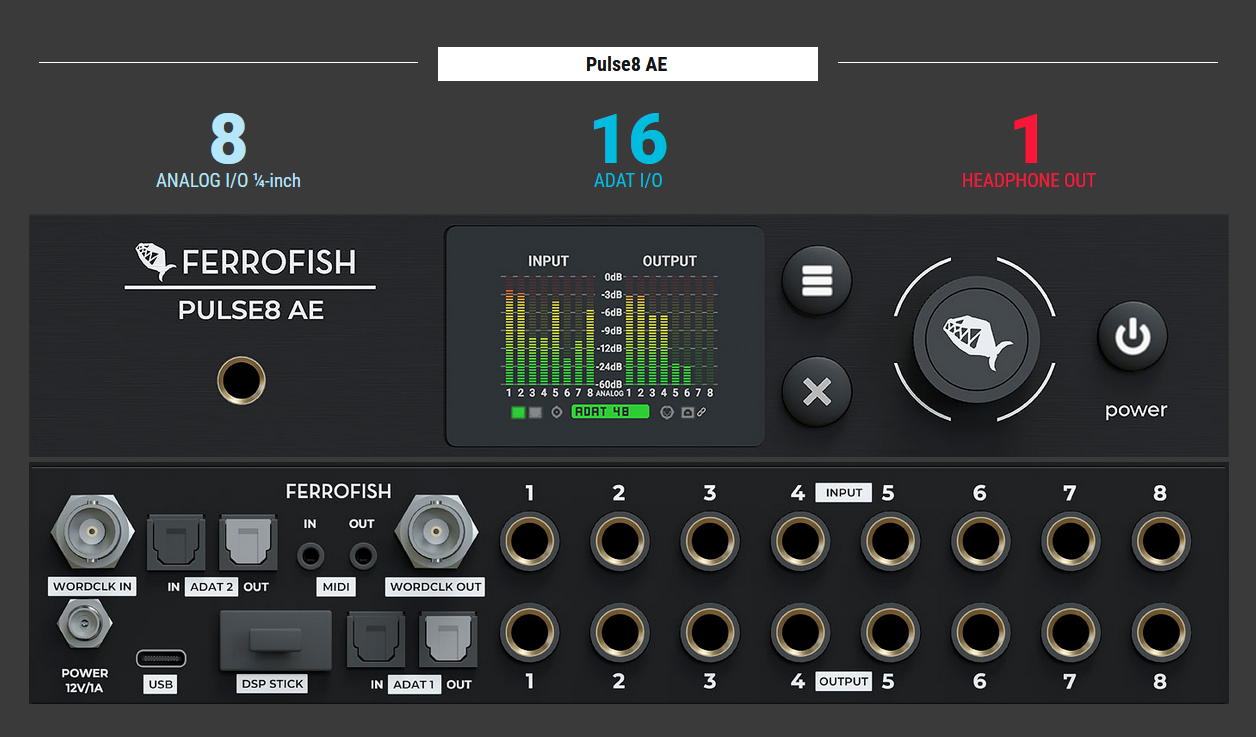Click the green ADAT 48 status field
The image size is (1256, 737).
pos(610,412)
